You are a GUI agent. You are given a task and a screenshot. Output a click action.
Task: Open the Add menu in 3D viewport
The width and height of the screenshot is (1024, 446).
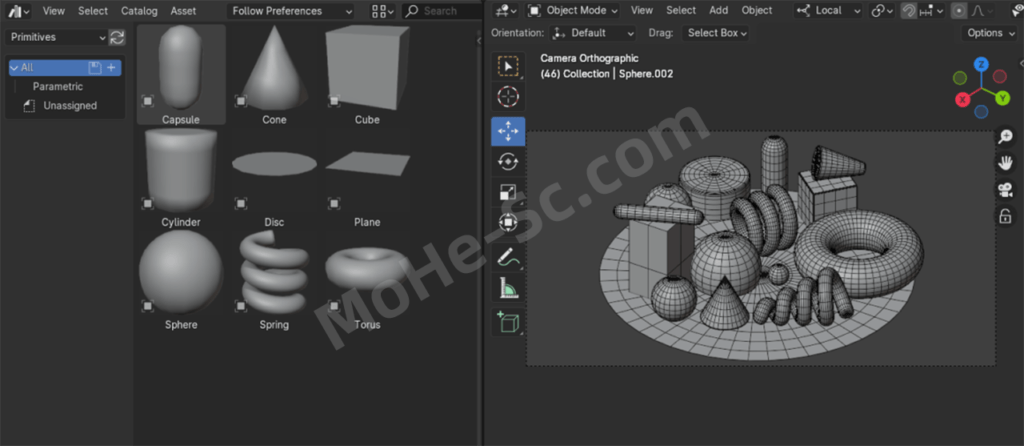pos(718,11)
